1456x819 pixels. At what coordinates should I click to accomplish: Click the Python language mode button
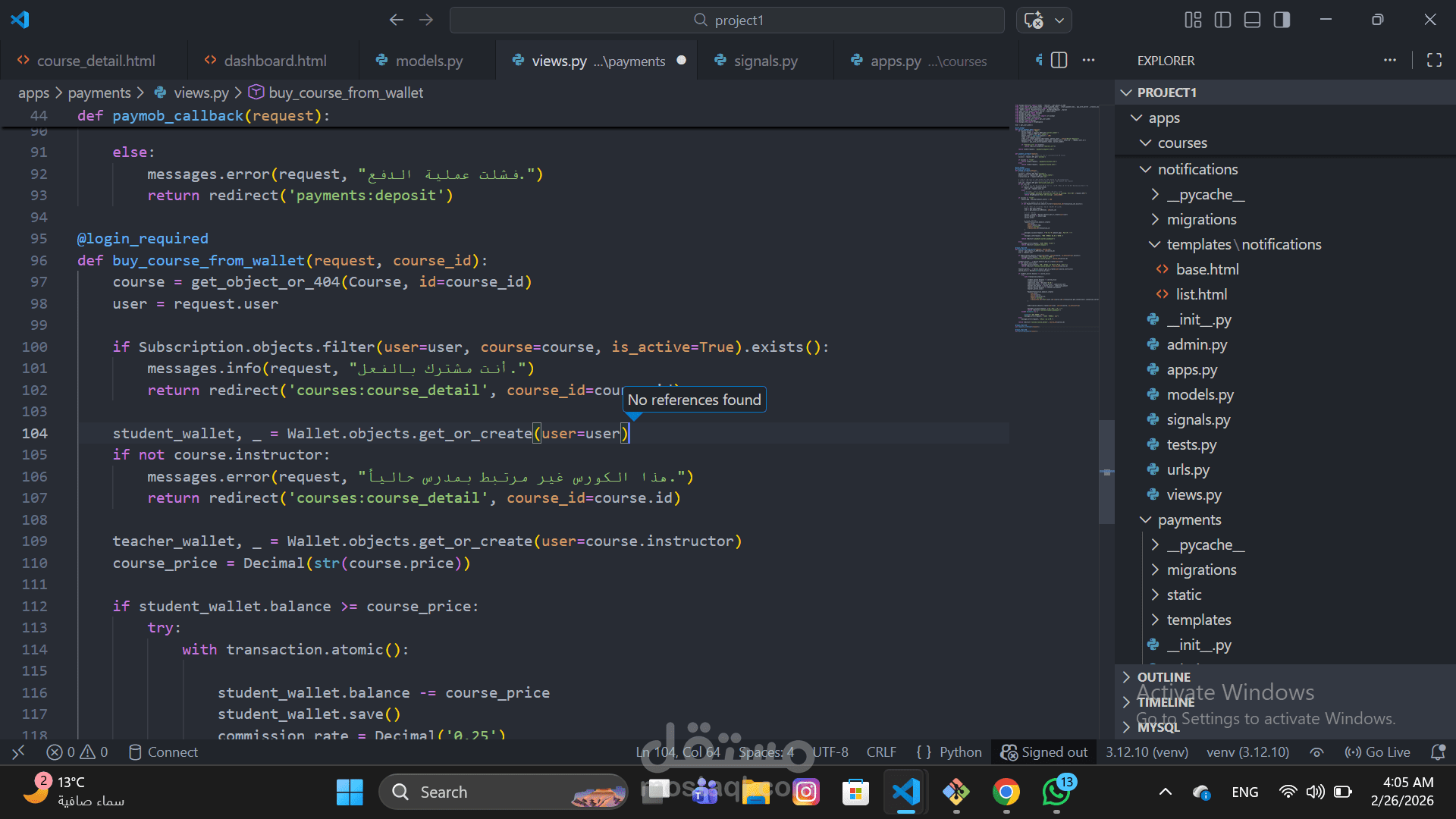(960, 752)
